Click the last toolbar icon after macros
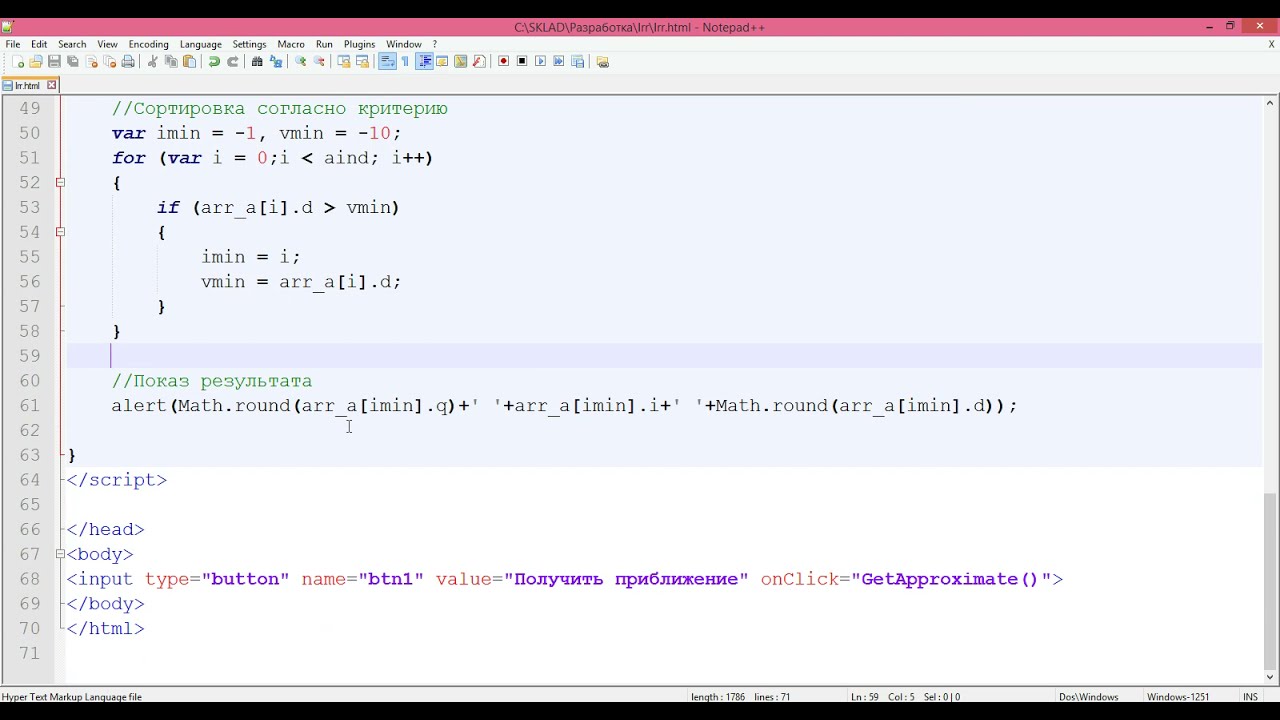The width and height of the screenshot is (1280, 720). click(603, 61)
